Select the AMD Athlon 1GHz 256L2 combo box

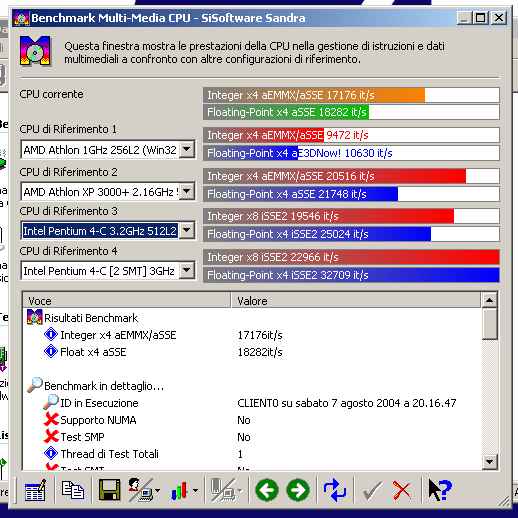108,150
